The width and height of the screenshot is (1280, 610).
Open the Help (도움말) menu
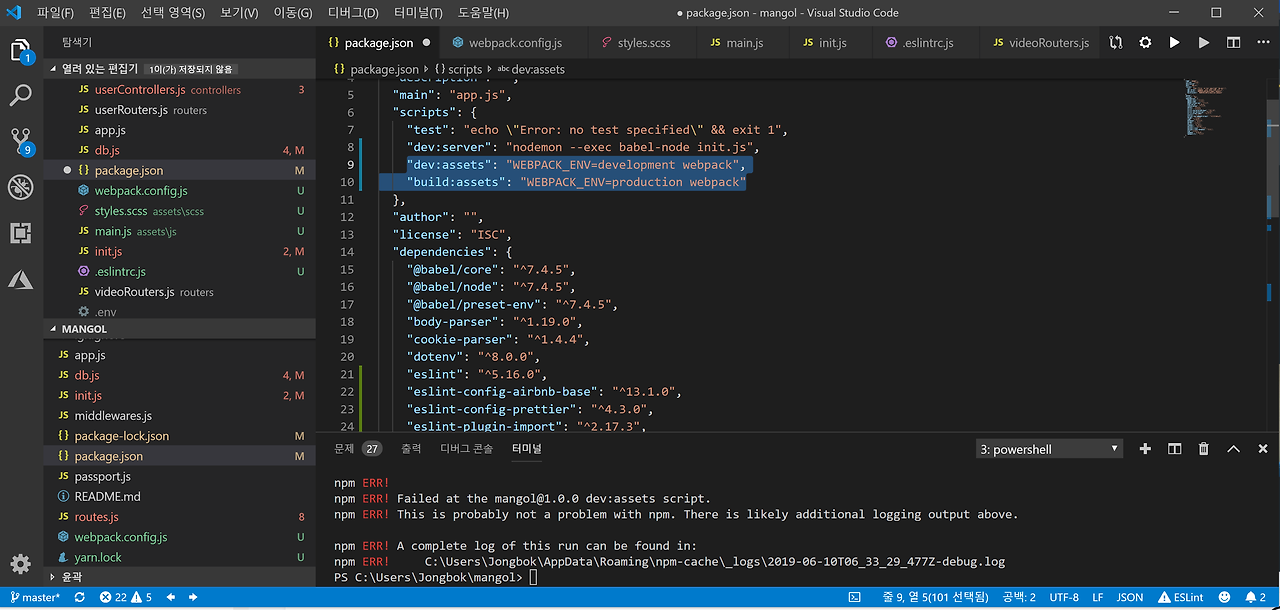pos(483,13)
